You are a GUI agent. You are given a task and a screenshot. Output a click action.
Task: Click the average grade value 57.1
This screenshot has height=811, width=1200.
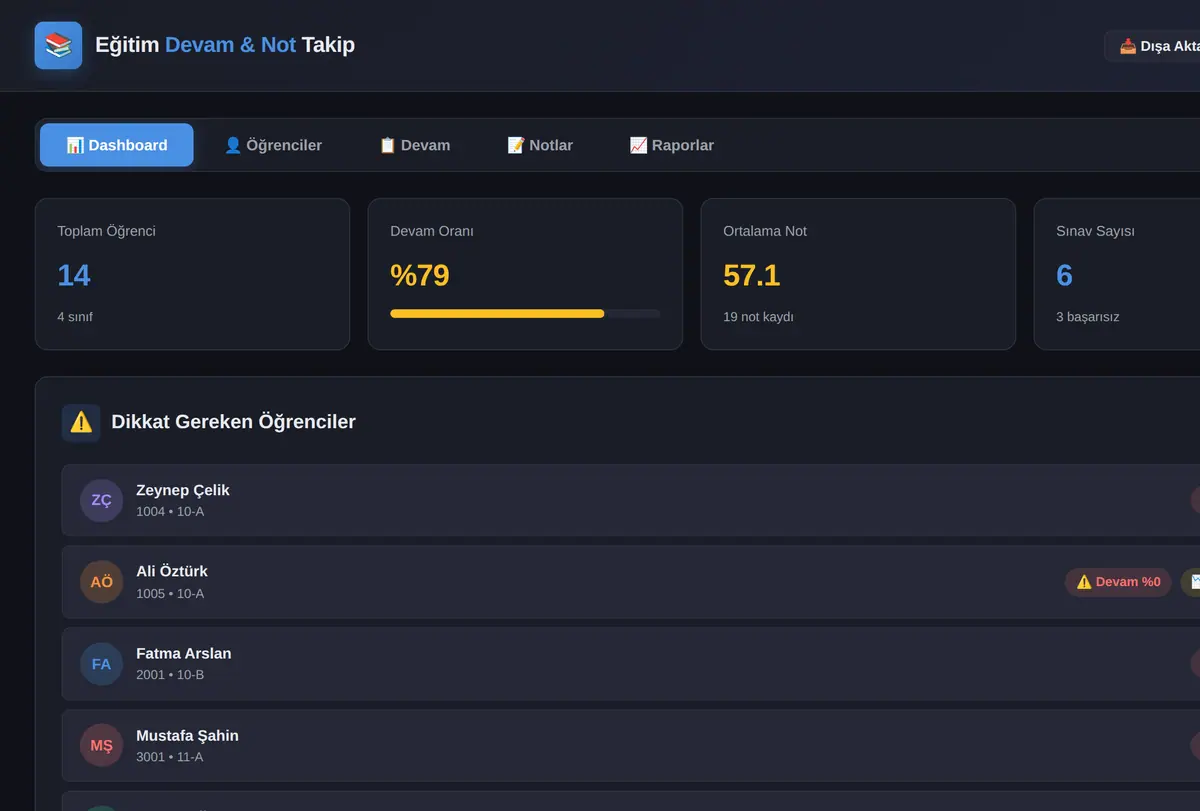pos(752,275)
